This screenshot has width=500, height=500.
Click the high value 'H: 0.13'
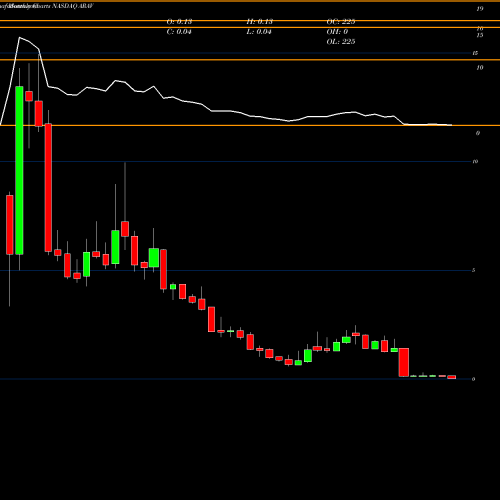coord(260,22)
